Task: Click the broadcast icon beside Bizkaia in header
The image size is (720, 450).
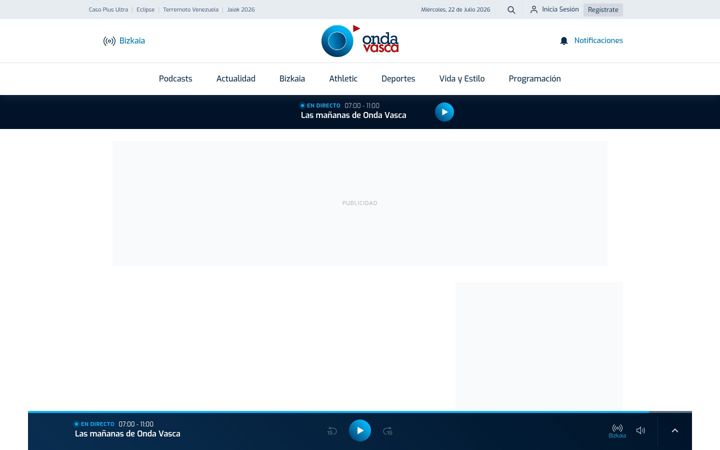Action: point(109,41)
